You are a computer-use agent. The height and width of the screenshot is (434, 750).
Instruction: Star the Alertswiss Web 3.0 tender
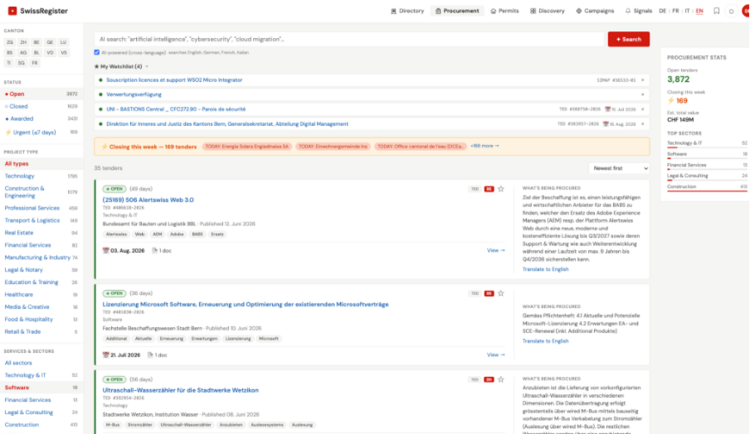point(501,189)
